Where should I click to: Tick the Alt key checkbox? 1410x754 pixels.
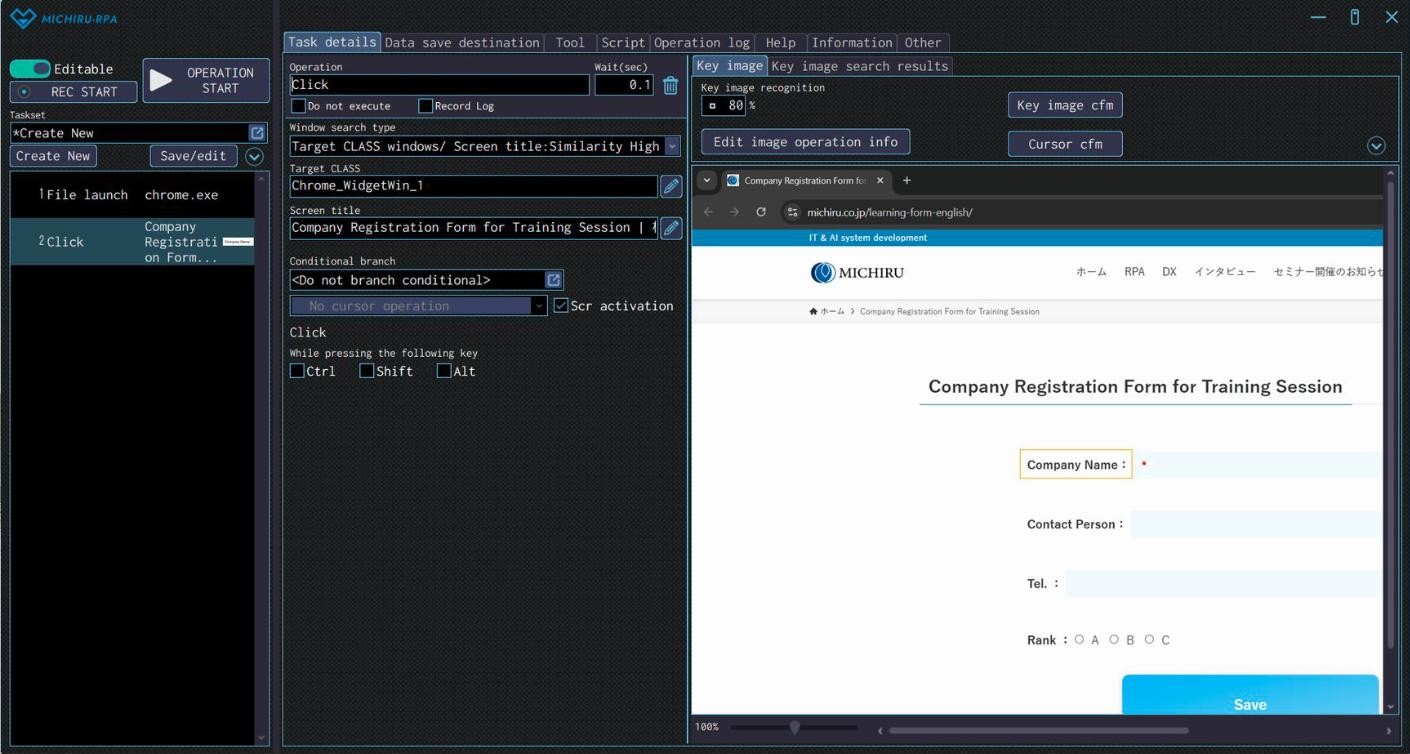point(444,371)
